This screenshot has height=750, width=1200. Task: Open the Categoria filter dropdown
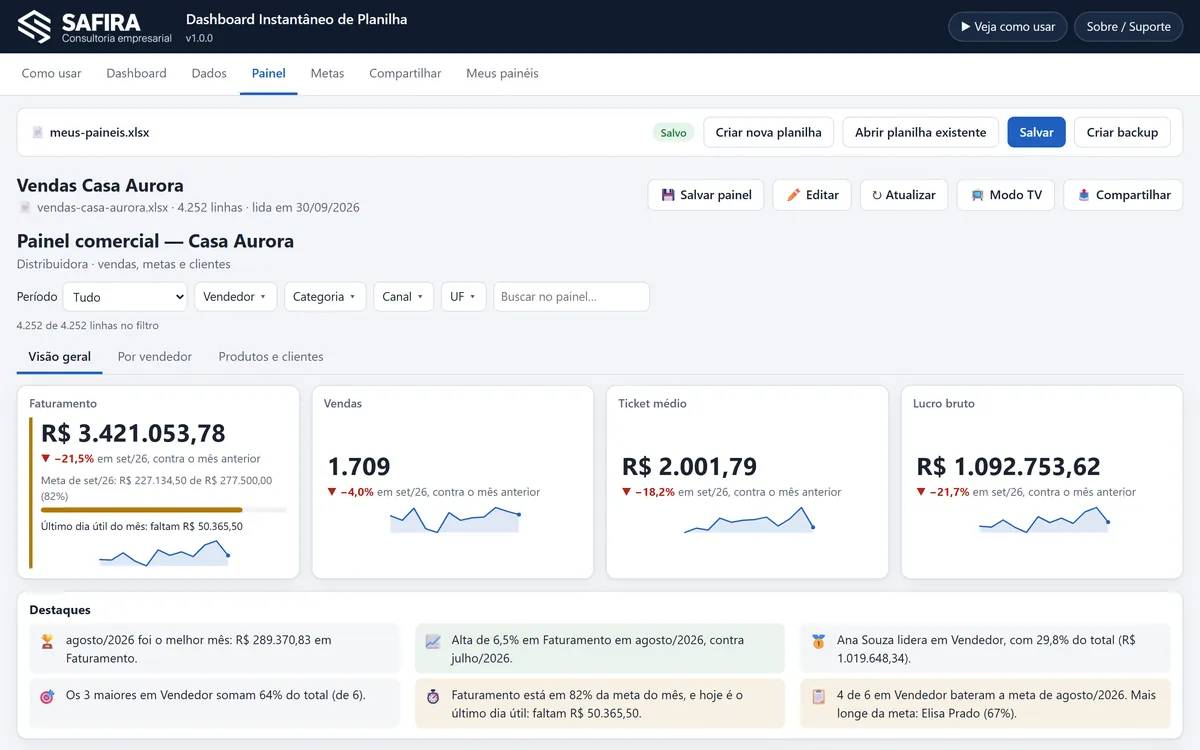[x=325, y=297]
